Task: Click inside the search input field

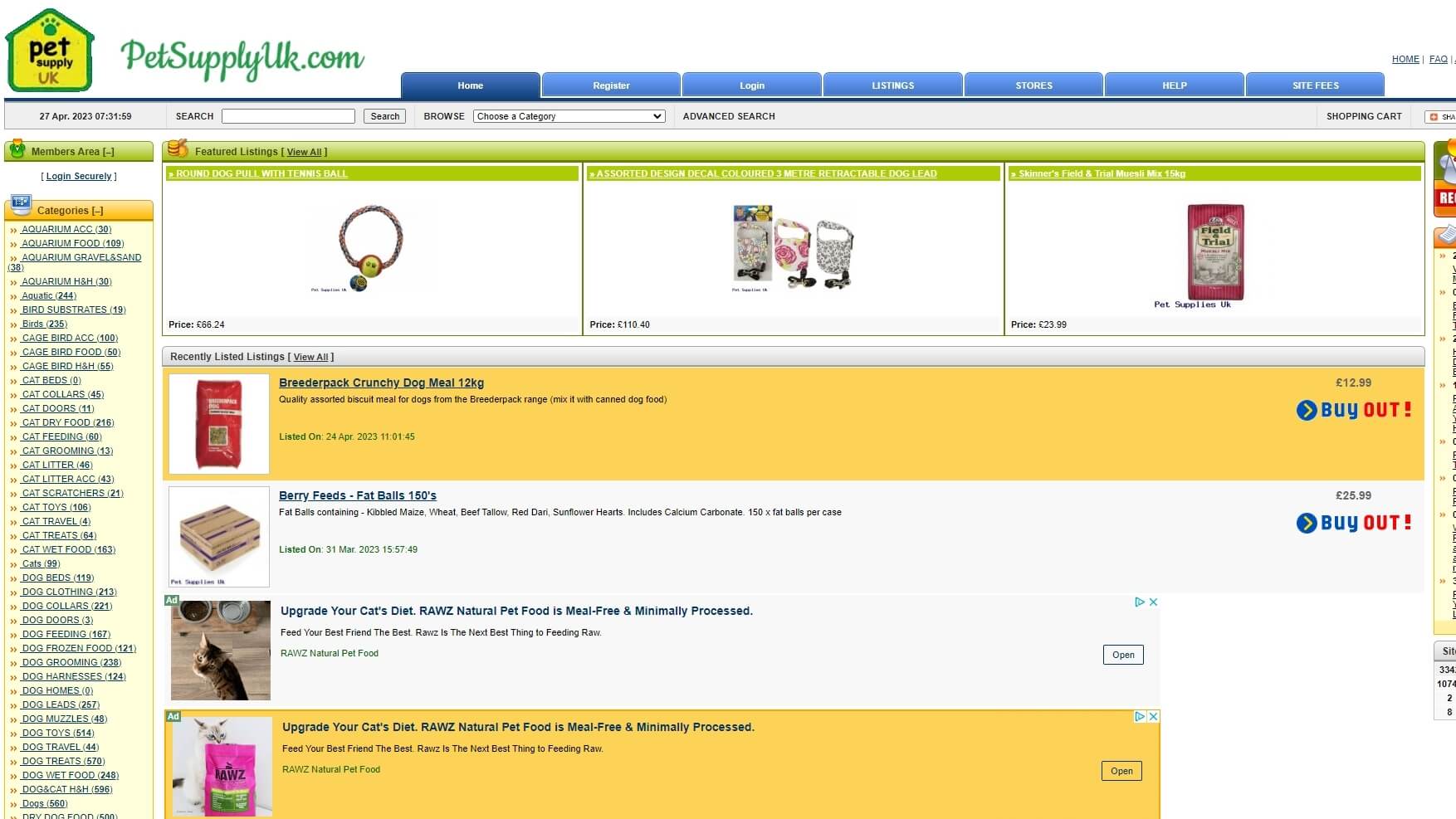Action: pyautogui.click(x=288, y=116)
